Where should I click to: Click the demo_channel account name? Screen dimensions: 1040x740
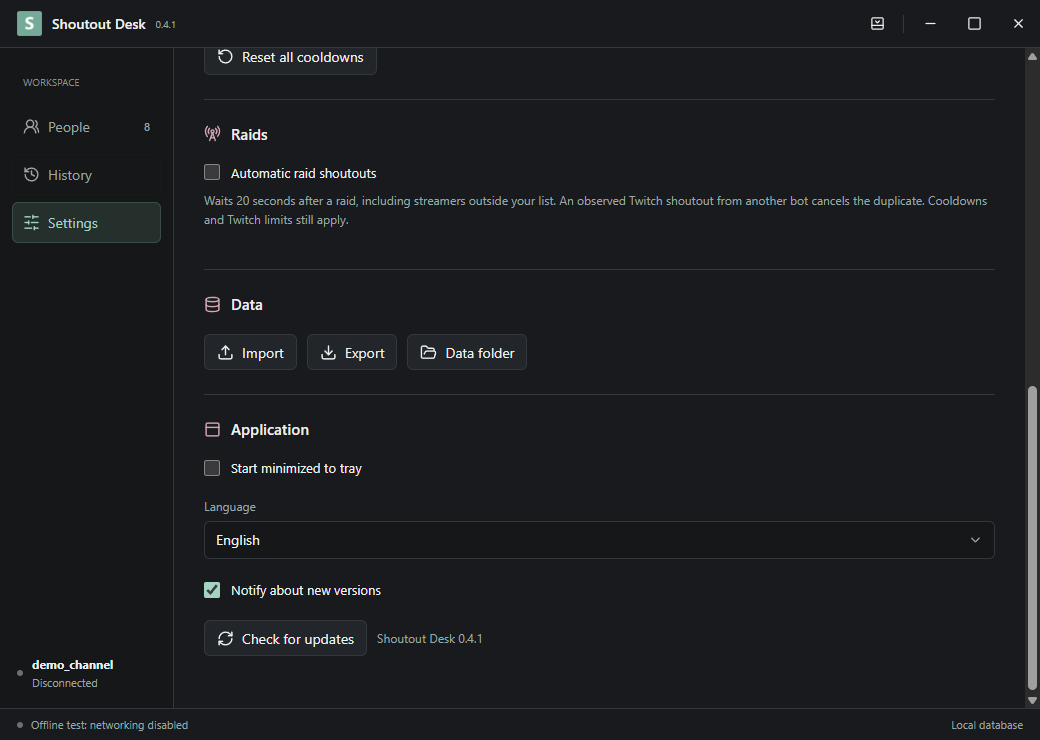(x=72, y=665)
